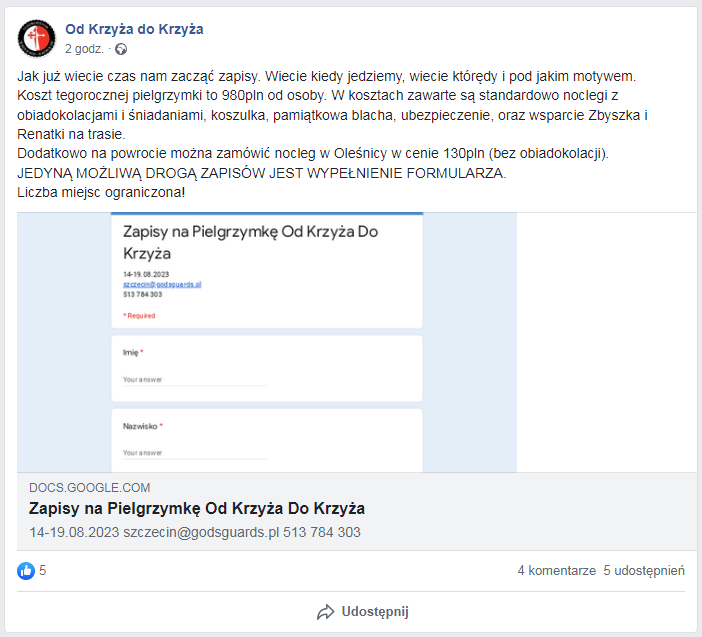The height and width of the screenshot is (637, 702).
Task: Click the Nazwisko answer field in preview
Action: (x=195, y=453)
